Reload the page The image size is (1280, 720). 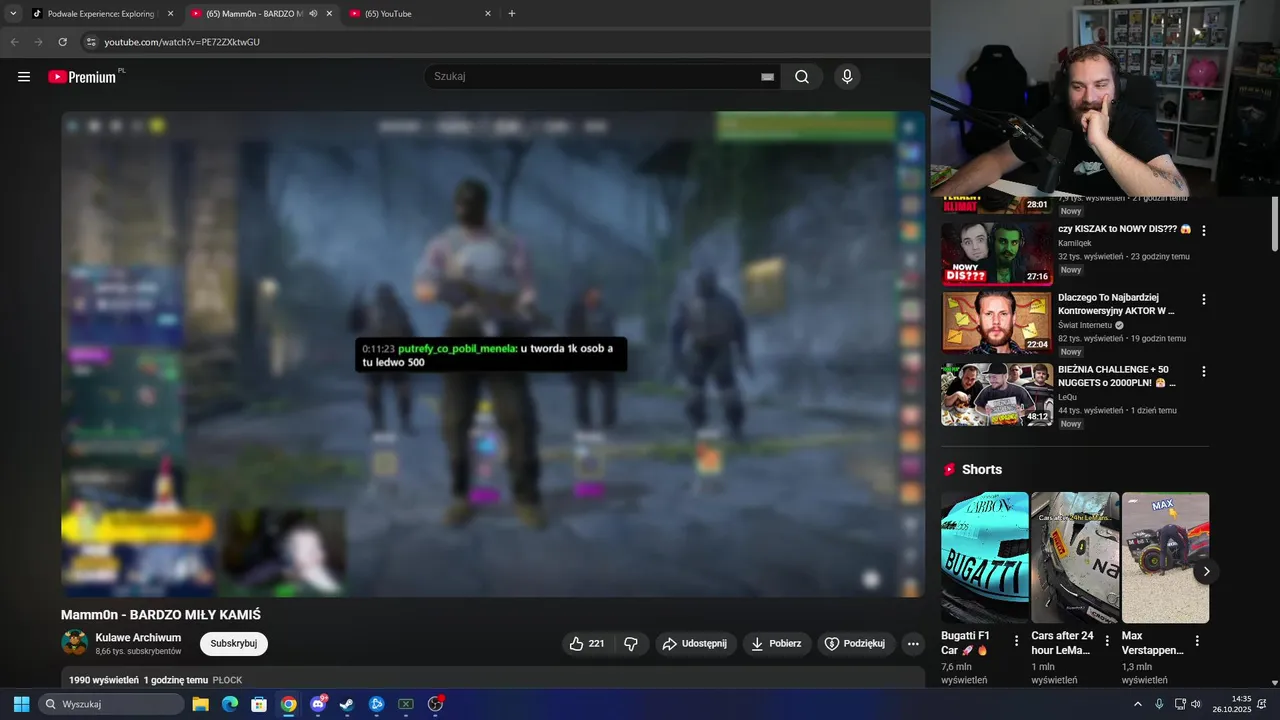tap(63, 42)
